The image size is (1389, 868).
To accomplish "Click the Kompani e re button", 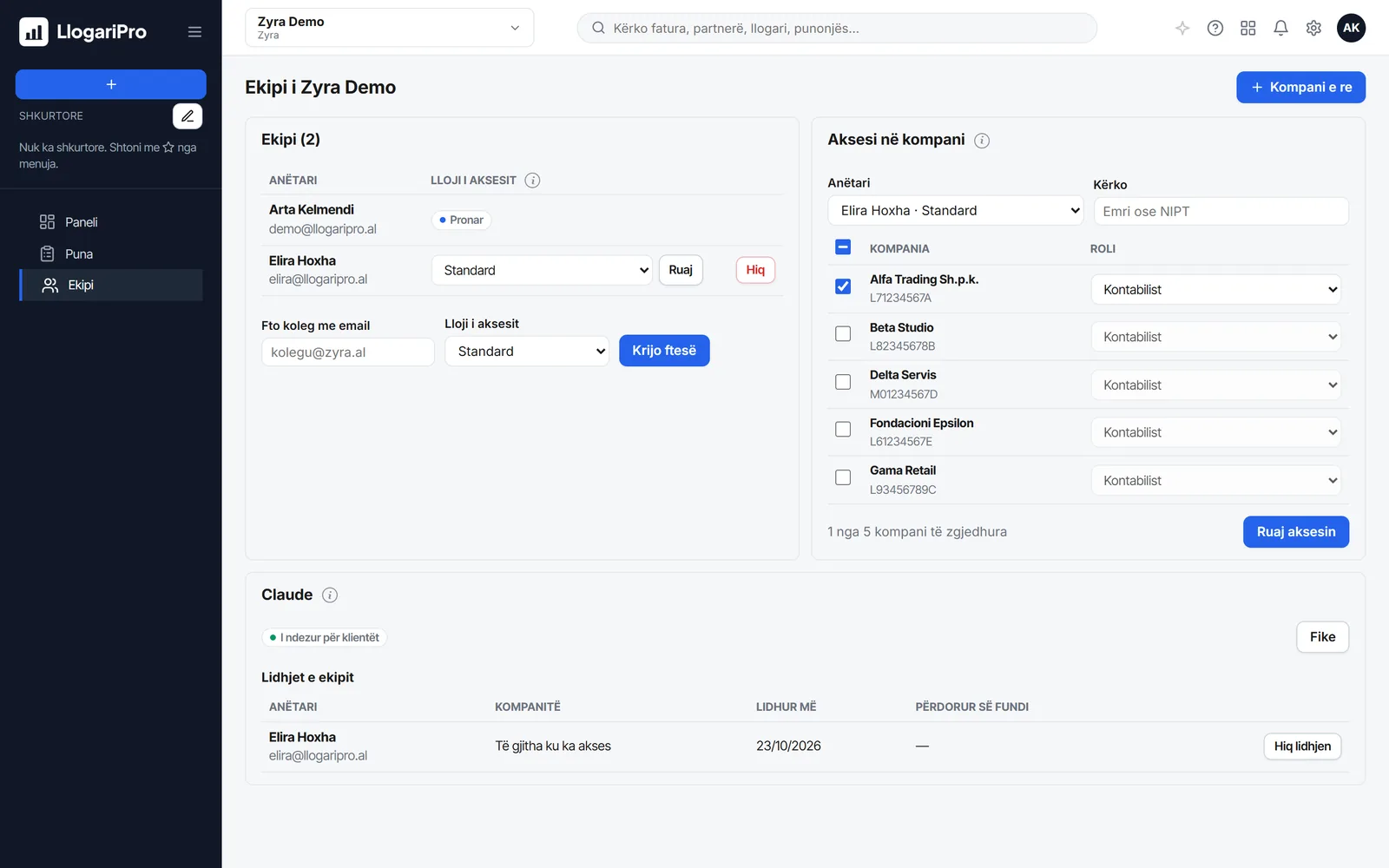I will tap(1300, 87).
